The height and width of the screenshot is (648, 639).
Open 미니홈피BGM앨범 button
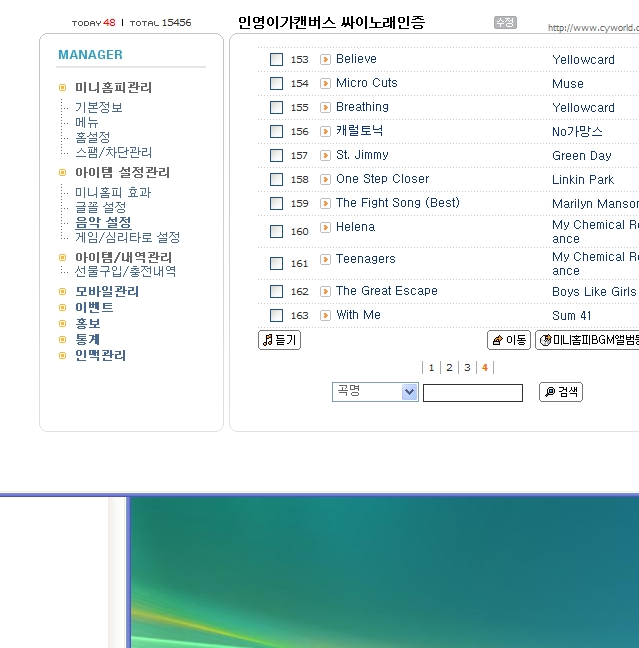click(587, 340)
